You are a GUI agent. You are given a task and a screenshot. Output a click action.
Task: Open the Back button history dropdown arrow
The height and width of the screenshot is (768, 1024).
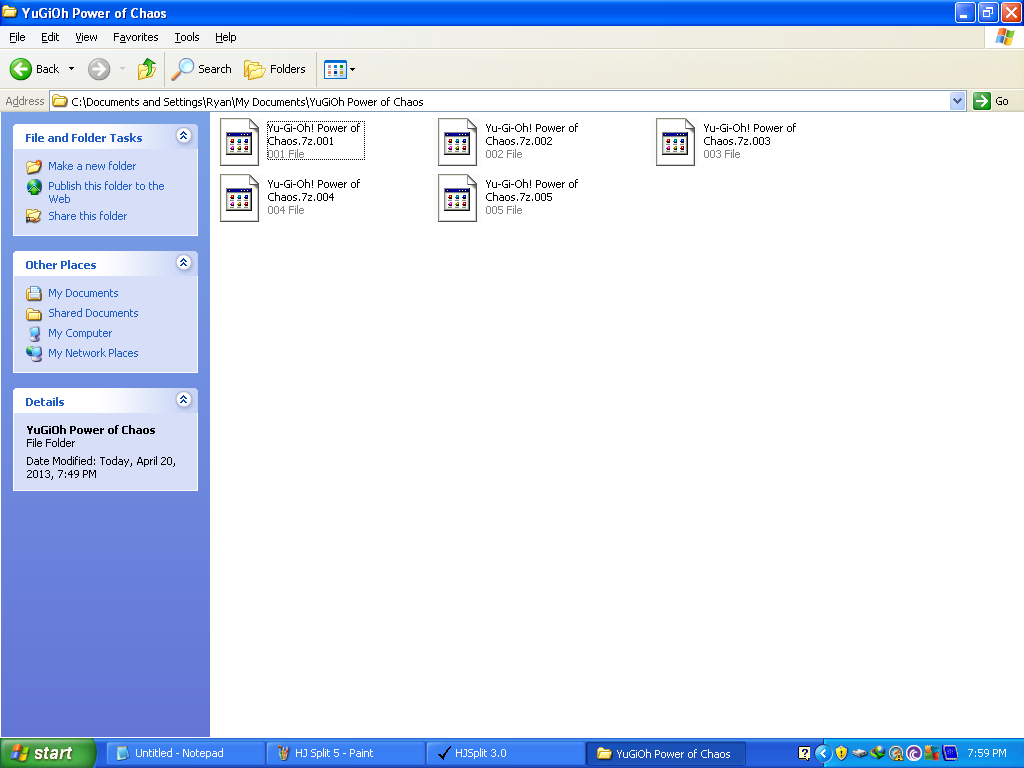click(71, 69)
